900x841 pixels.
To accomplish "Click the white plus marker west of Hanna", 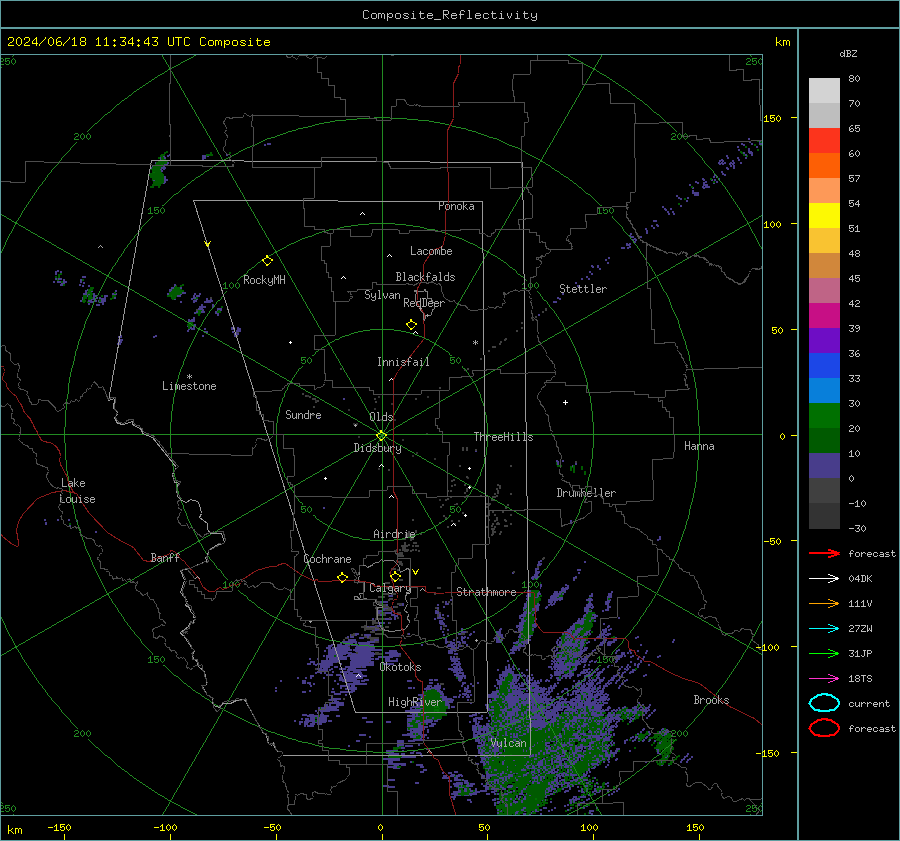I will (x=565, y=402).
